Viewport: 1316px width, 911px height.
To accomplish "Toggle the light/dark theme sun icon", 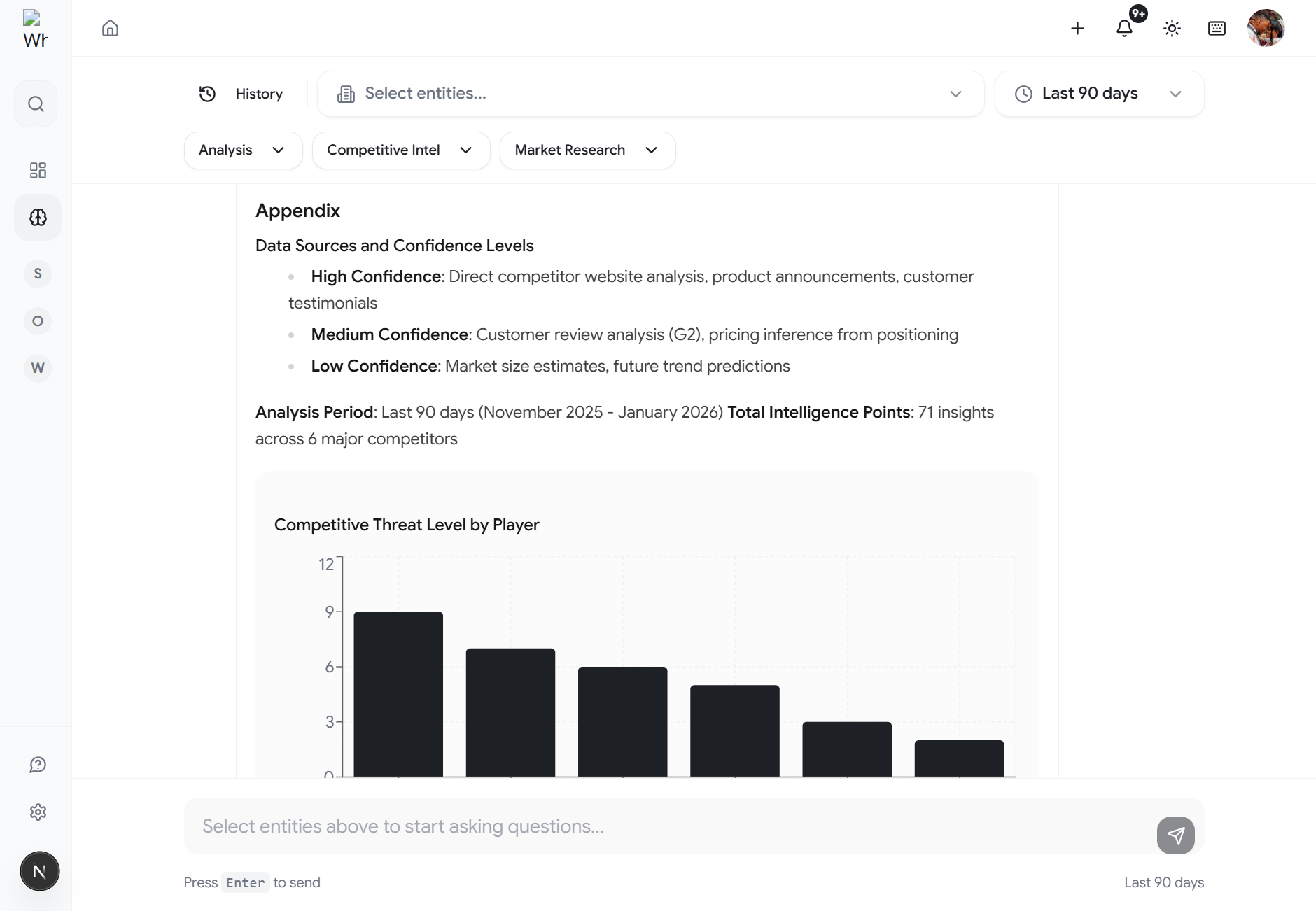I will [x=1172, y=28].
